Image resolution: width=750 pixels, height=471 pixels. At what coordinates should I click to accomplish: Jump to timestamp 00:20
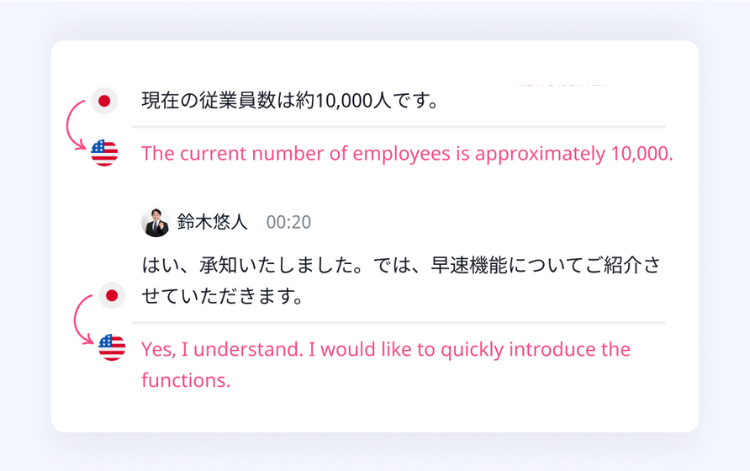(288, 223)
